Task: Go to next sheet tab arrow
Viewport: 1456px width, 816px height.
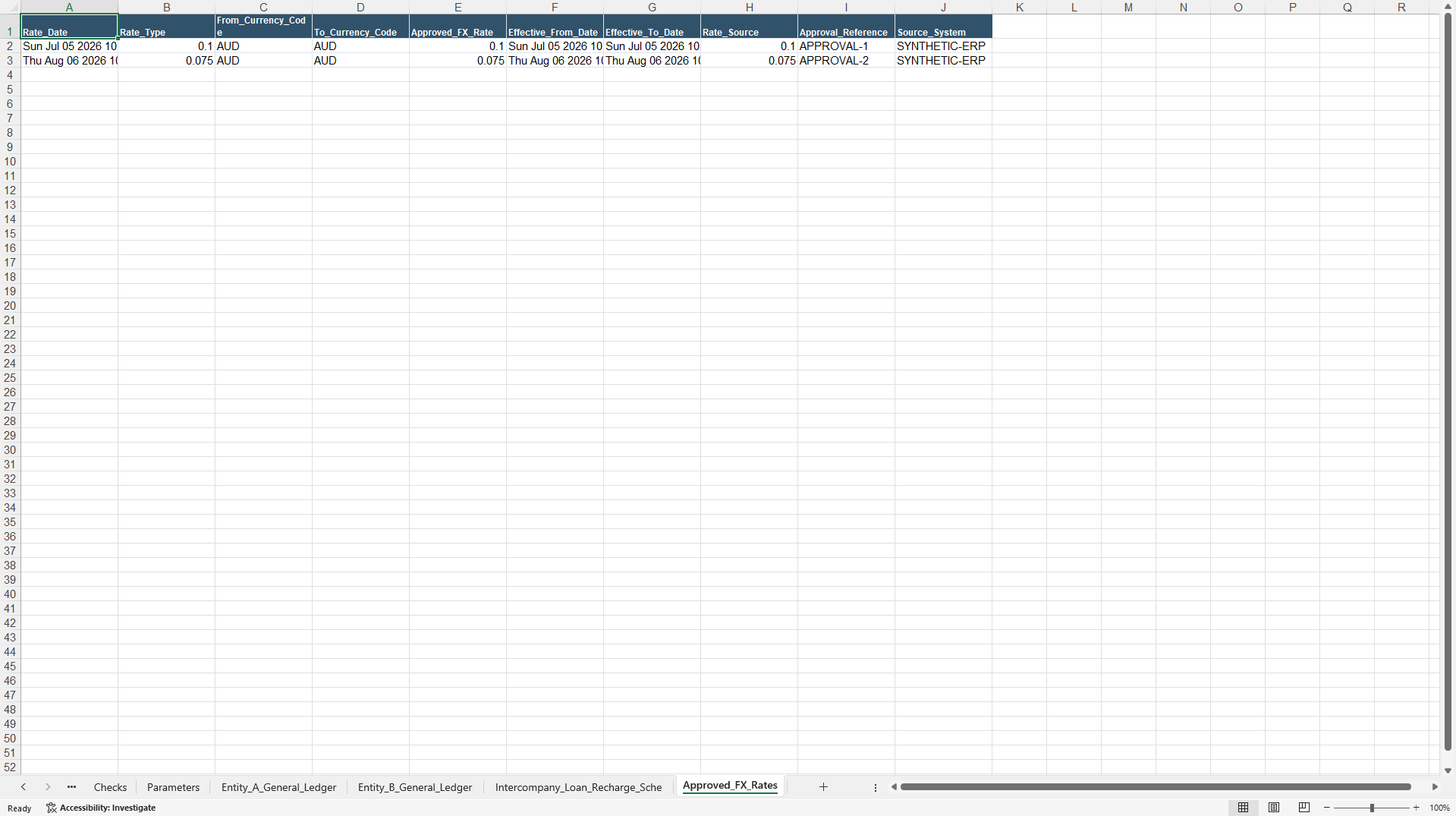Action: pyautogui.click(x=48, y=787)
